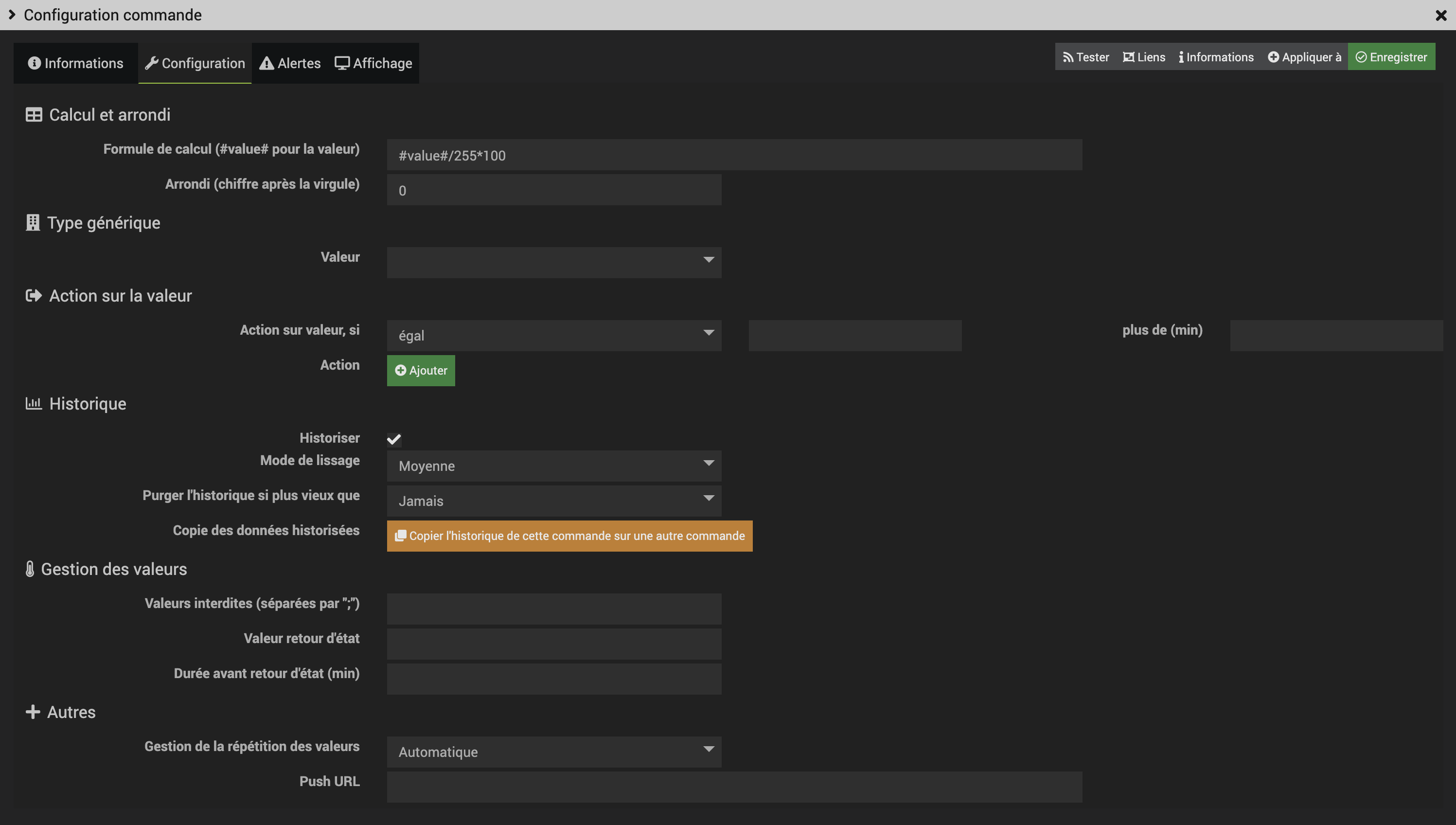Uncheck the Historiser checkbox
Screen dimensions: 1456x825
(x=394, y=439)
